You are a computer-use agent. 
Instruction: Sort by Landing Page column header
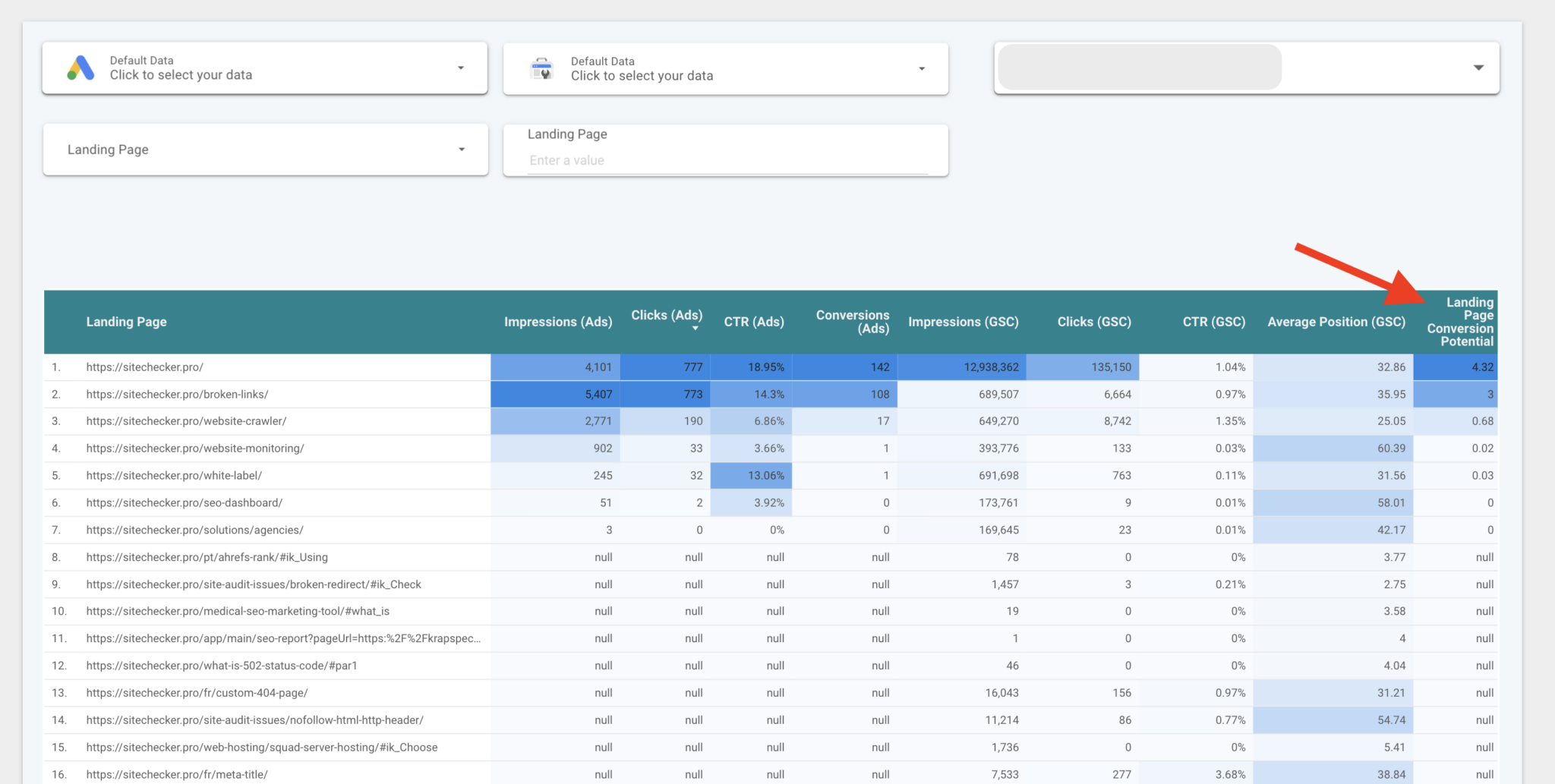click(x=126, y=322)
